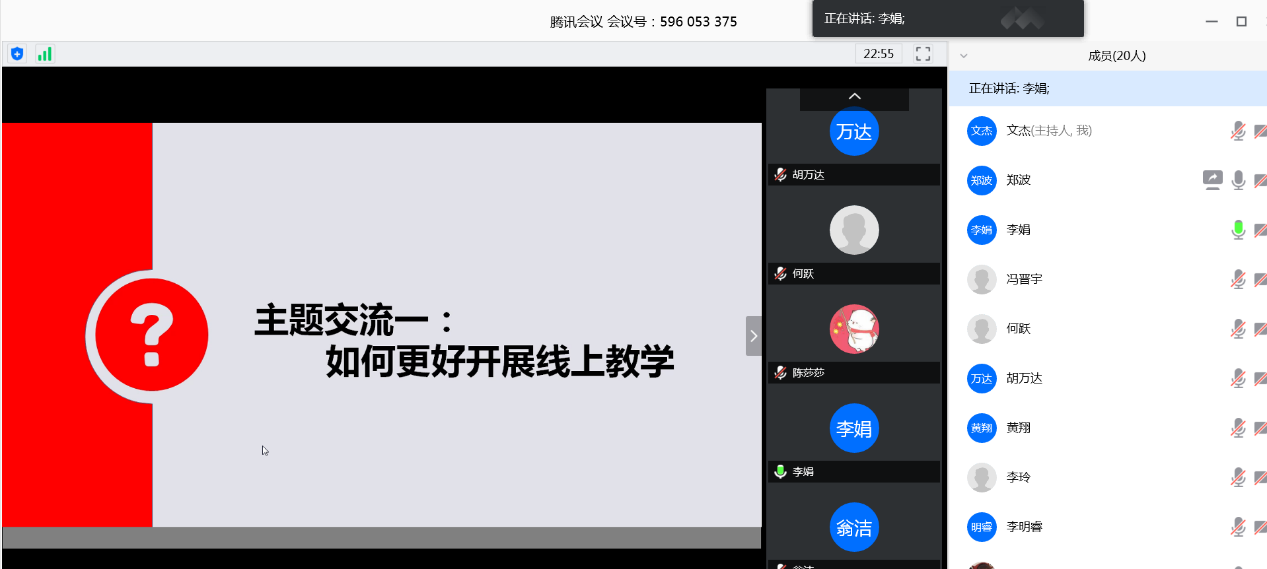Unmute 黄翔's microphone in members list
Screen dimensions: 1267x569
pyautogui.click(x=1238, y=428)
